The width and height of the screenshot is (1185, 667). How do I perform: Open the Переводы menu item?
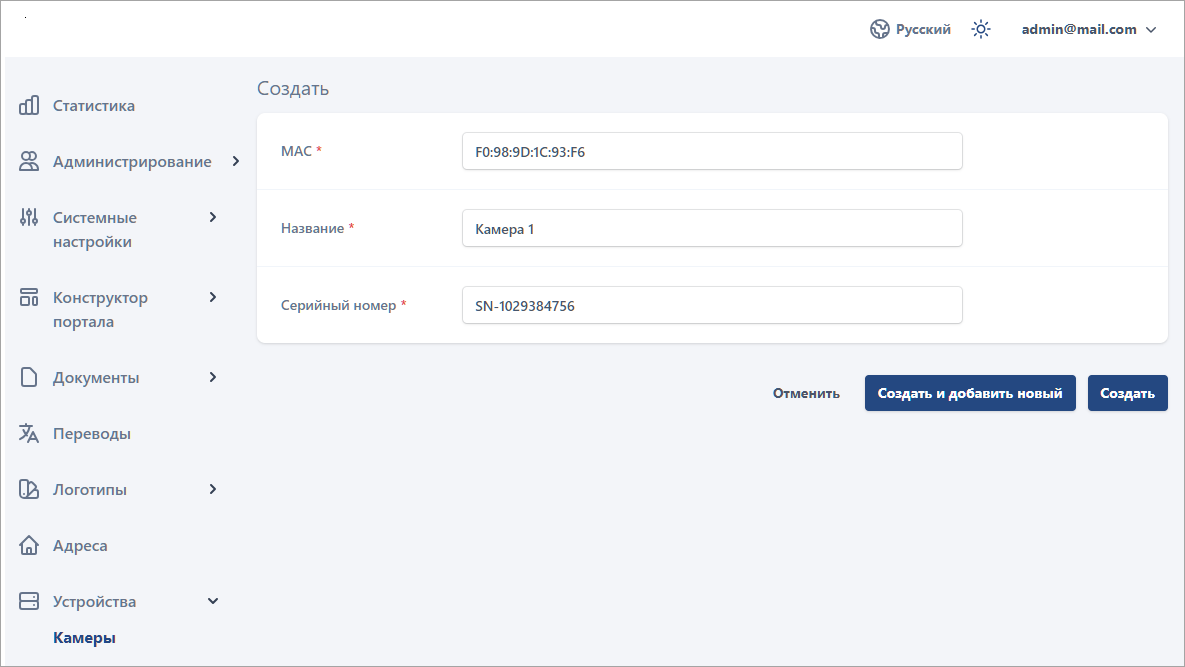click(92, 434)
